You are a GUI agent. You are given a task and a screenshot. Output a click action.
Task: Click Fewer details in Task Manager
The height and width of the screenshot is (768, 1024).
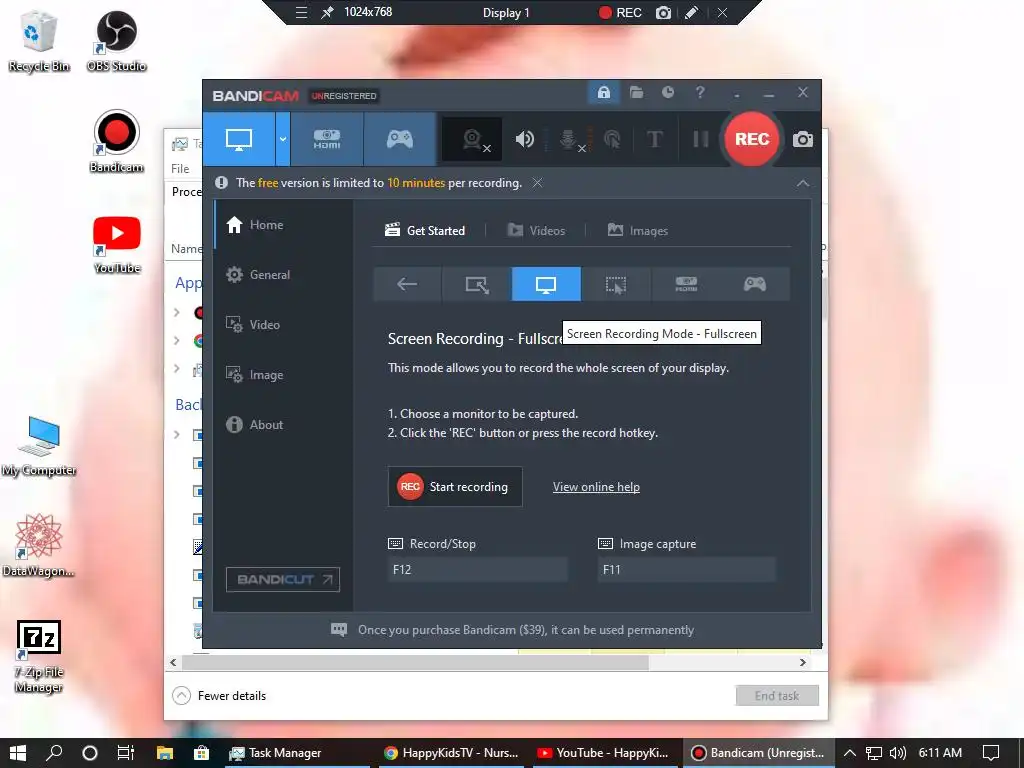pyautogui.click(x=219, y=696)
